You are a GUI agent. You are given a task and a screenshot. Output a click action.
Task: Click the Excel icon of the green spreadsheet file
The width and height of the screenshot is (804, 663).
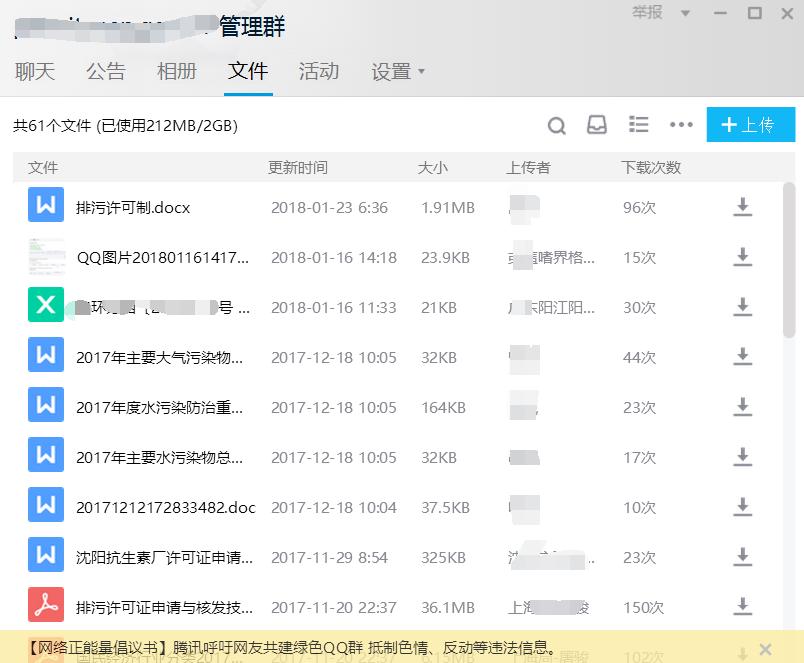coord(45,306)
